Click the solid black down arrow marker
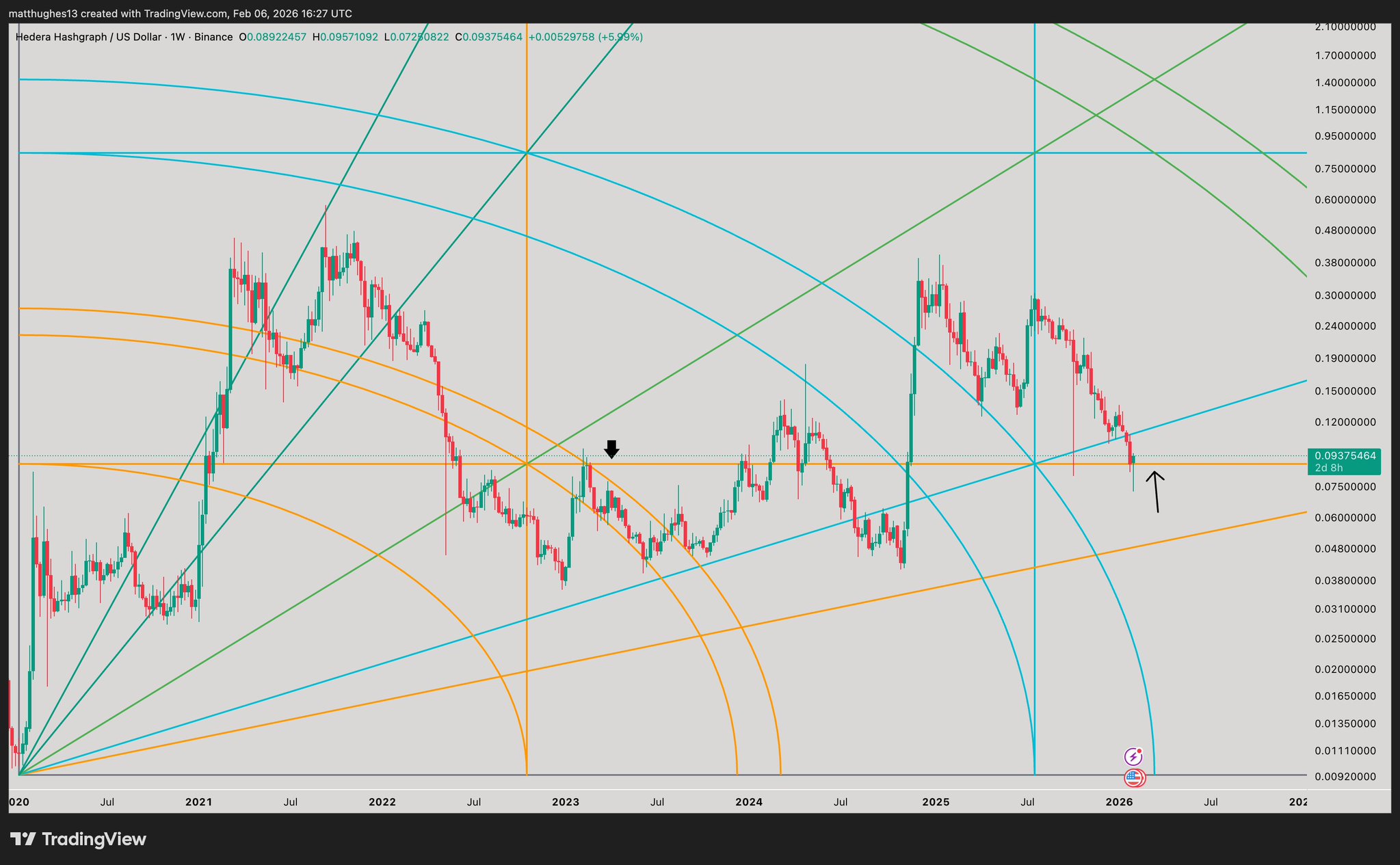 coord(611,449)
